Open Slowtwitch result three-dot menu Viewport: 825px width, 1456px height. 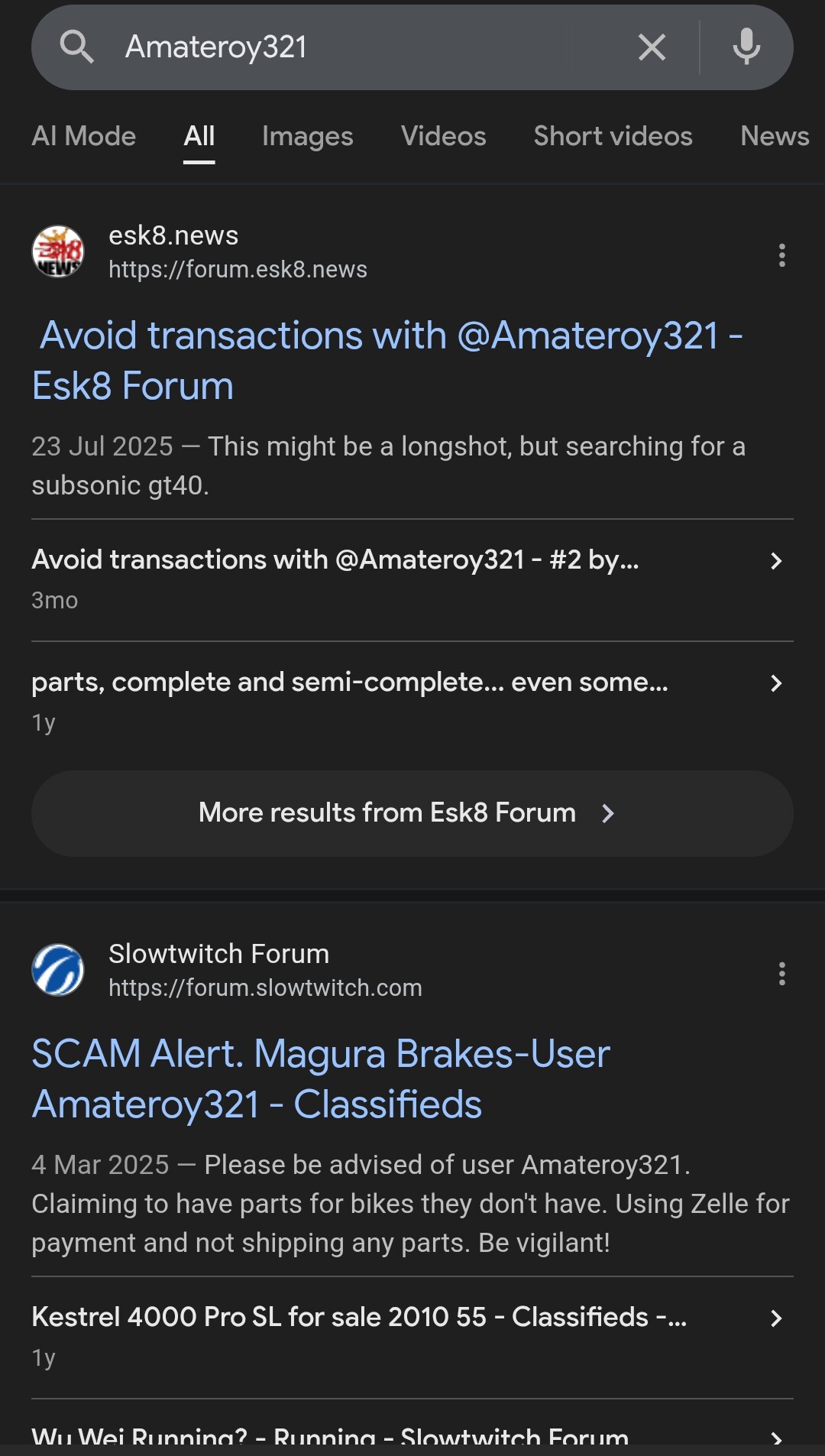[x=781, y=974]
